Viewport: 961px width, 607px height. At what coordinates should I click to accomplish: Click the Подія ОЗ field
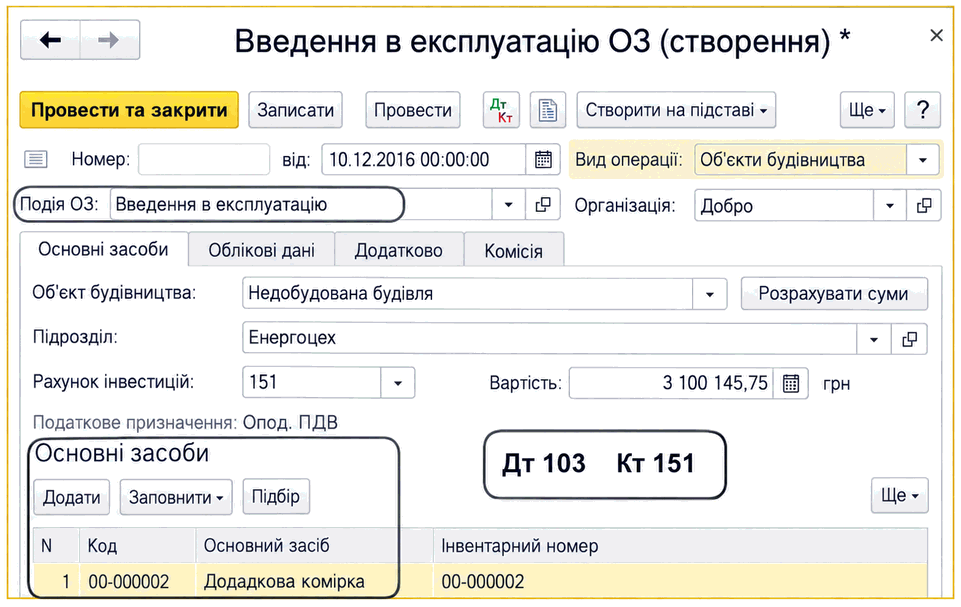click(301, 205)
